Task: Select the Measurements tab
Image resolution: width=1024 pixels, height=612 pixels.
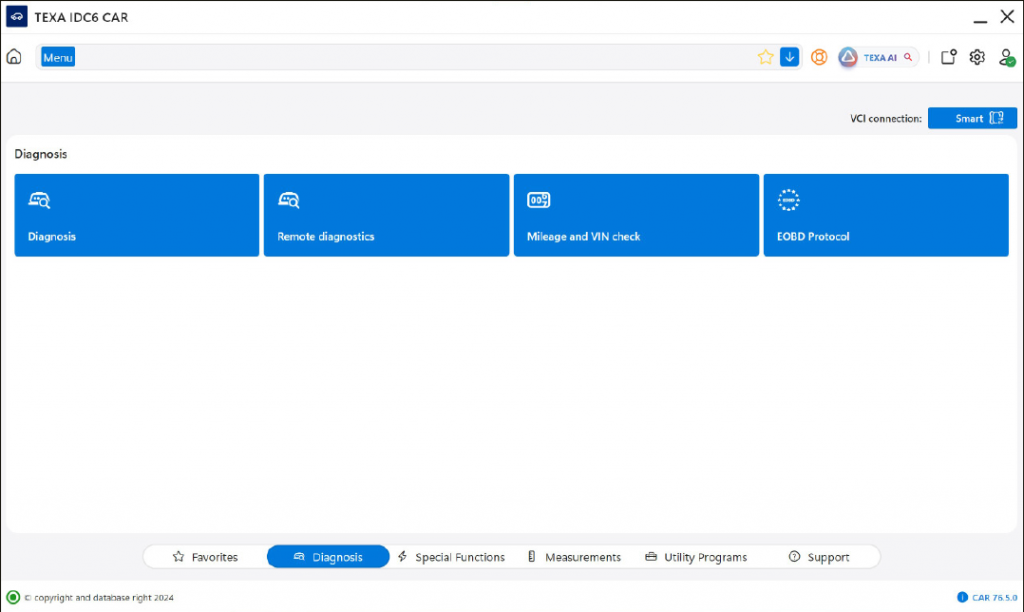Action: [x=575, y=556]
